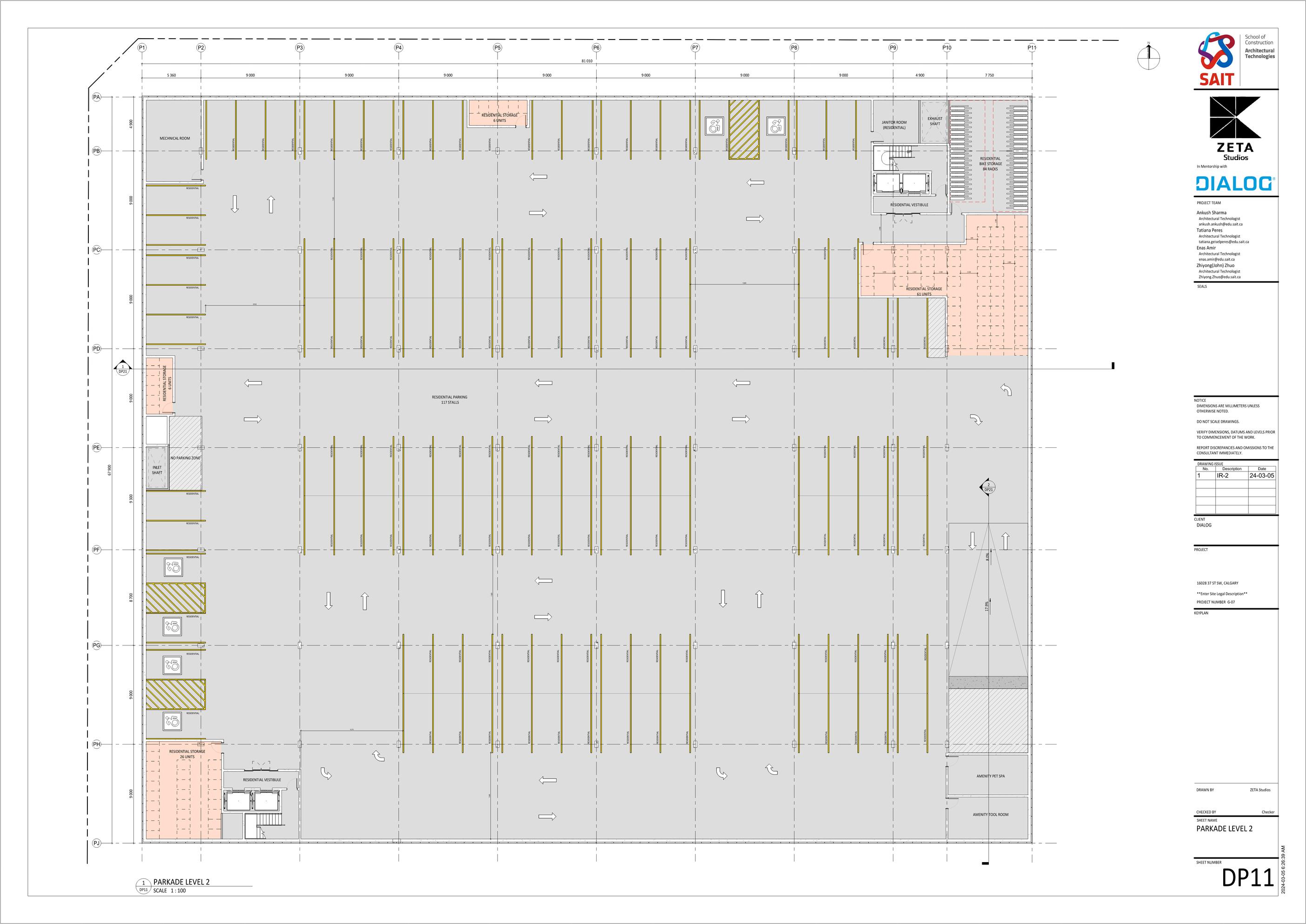The height and width of the screenshot is (924, 1306).
Task: Click the ZETA Studios logo
Action: click(1235, 129)
